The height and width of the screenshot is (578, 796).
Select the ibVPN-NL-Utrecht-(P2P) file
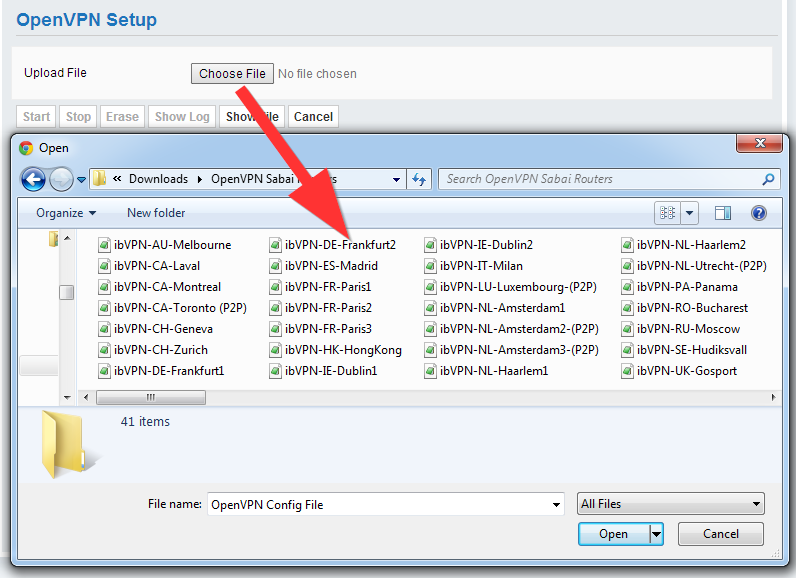[x=694, y=266]
